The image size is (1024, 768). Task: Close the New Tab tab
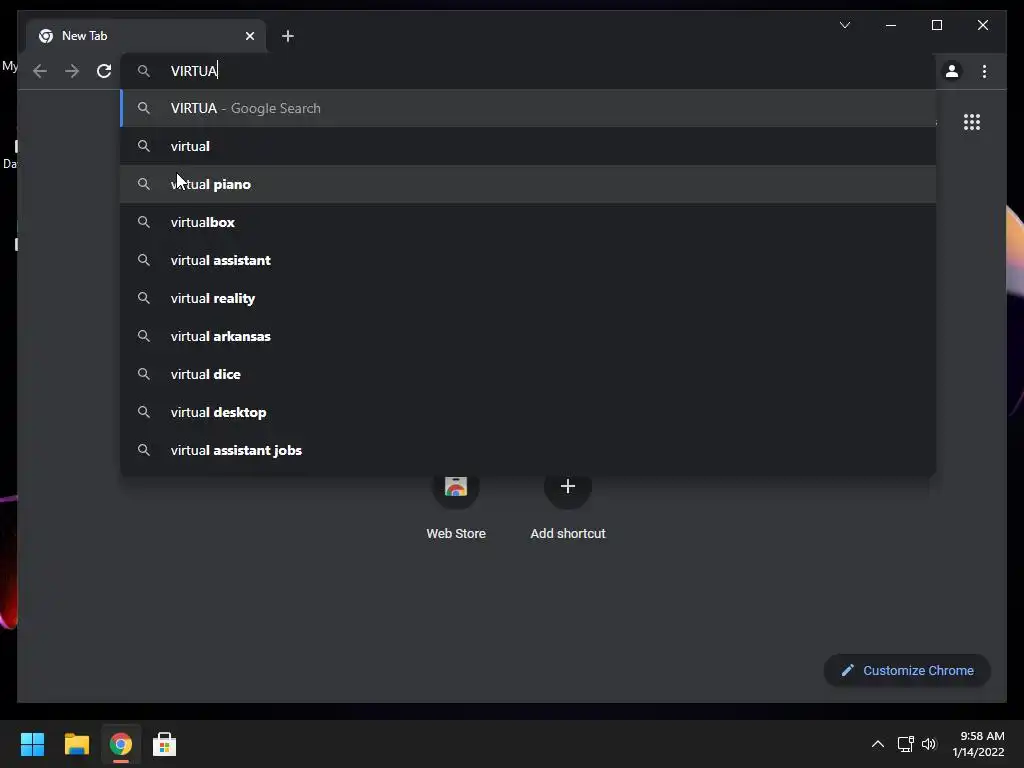click(249, 36)
